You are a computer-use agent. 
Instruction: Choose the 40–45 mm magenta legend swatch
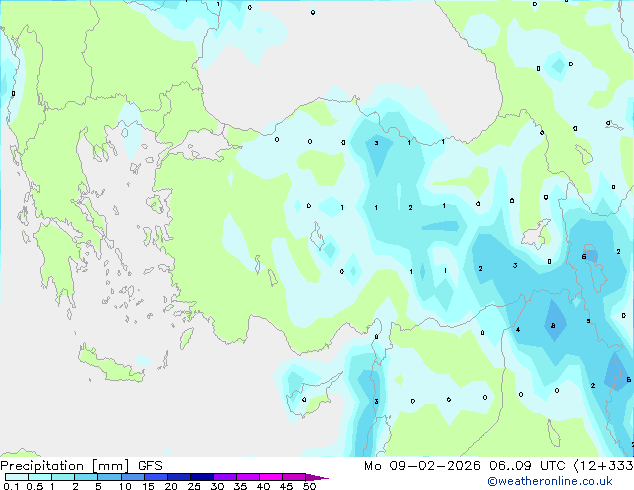click(271, 477)
